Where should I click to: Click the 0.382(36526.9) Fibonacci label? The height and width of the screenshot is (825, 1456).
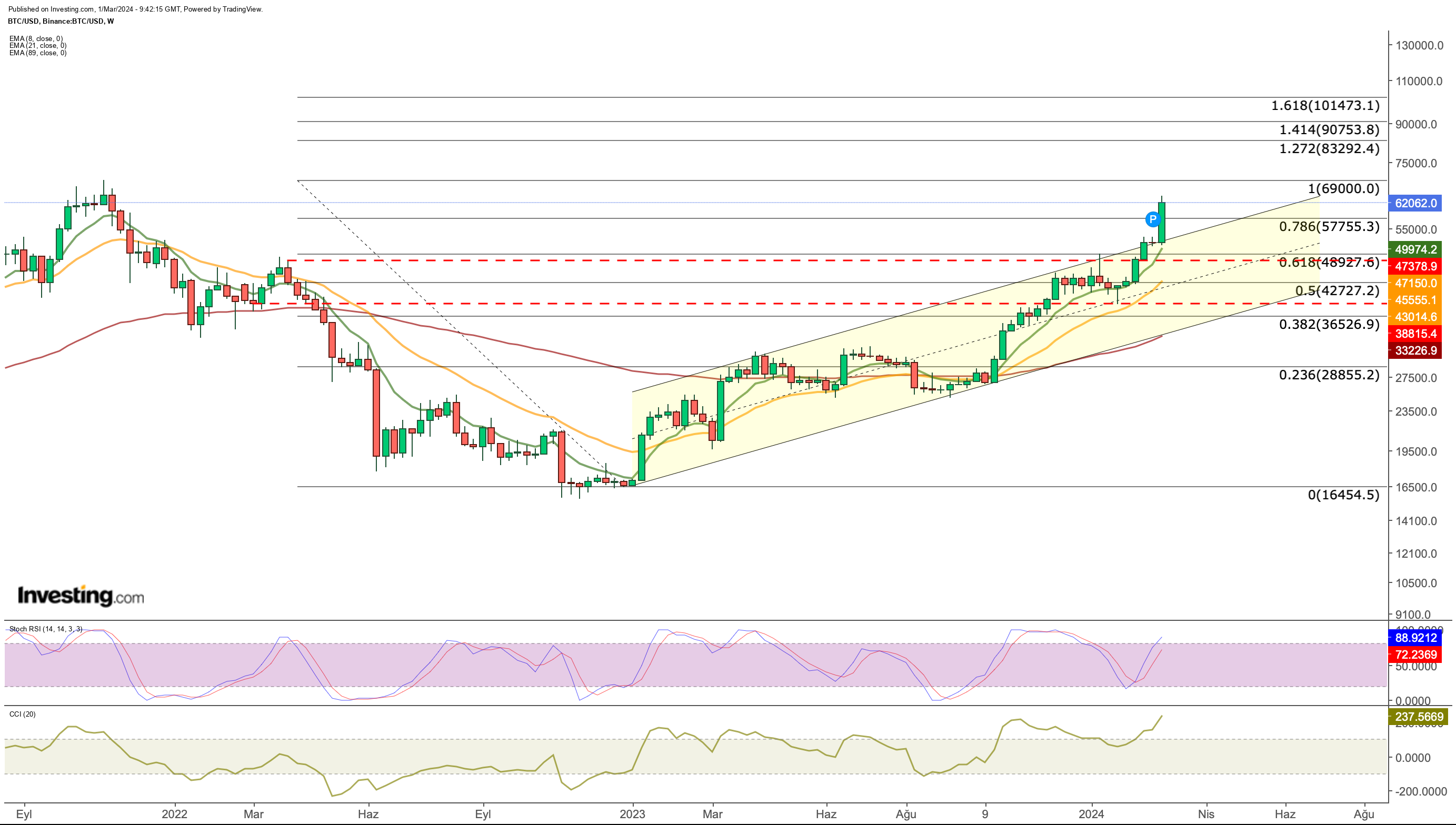[x=1329, y=324]
